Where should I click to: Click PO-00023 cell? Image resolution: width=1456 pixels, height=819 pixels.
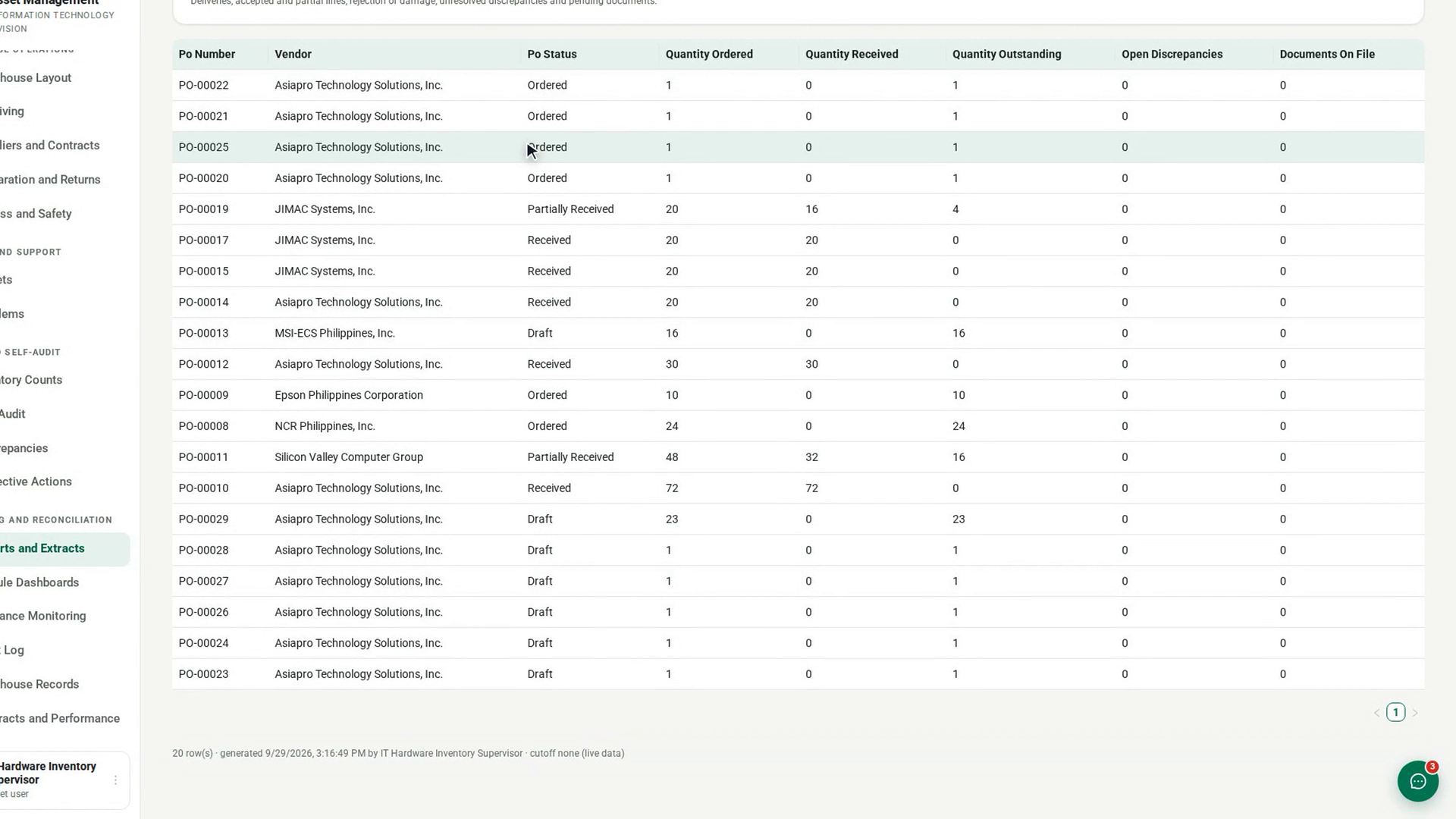[203, 675]
